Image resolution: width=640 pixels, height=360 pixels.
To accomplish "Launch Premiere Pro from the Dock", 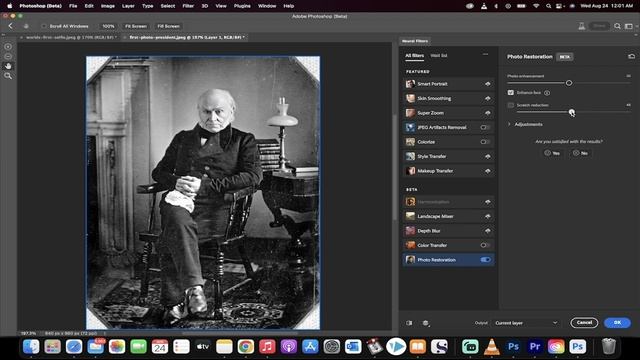I will (x=535, y=347).
